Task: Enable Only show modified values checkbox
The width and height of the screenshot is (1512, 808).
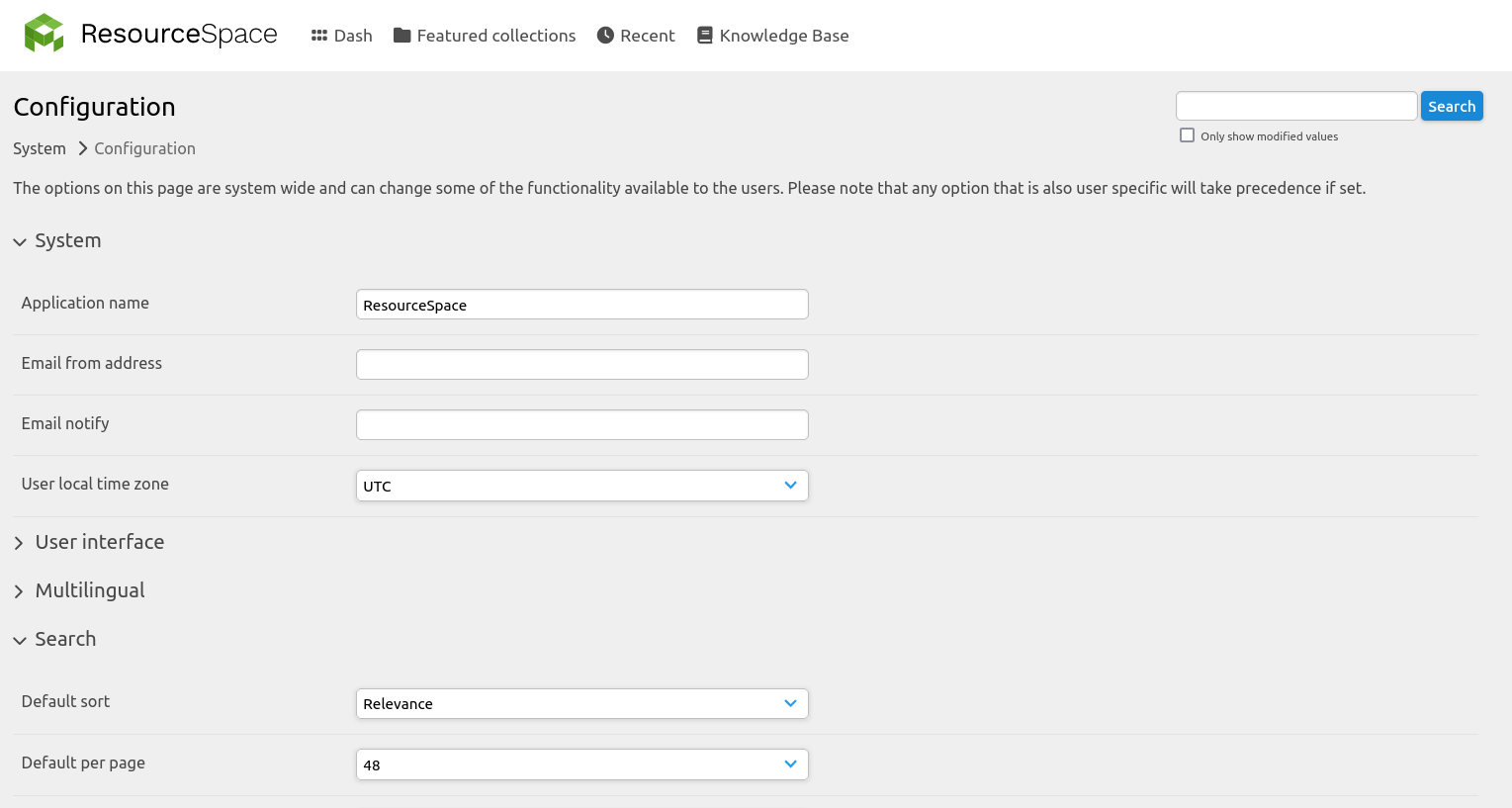Action: tap(1187, 135)
